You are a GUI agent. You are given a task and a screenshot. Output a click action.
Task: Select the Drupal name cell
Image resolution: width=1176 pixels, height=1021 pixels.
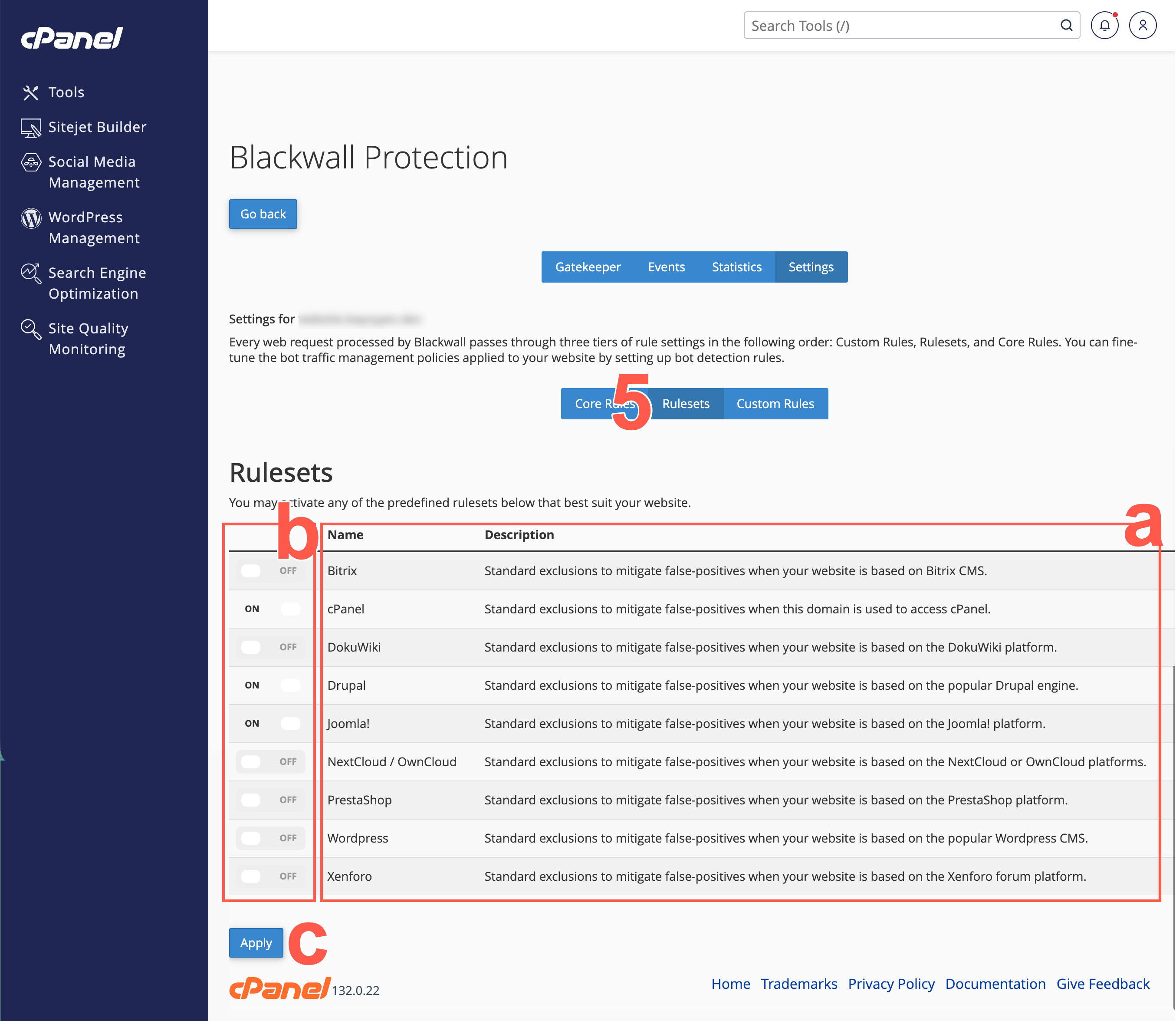click(346, 685)
